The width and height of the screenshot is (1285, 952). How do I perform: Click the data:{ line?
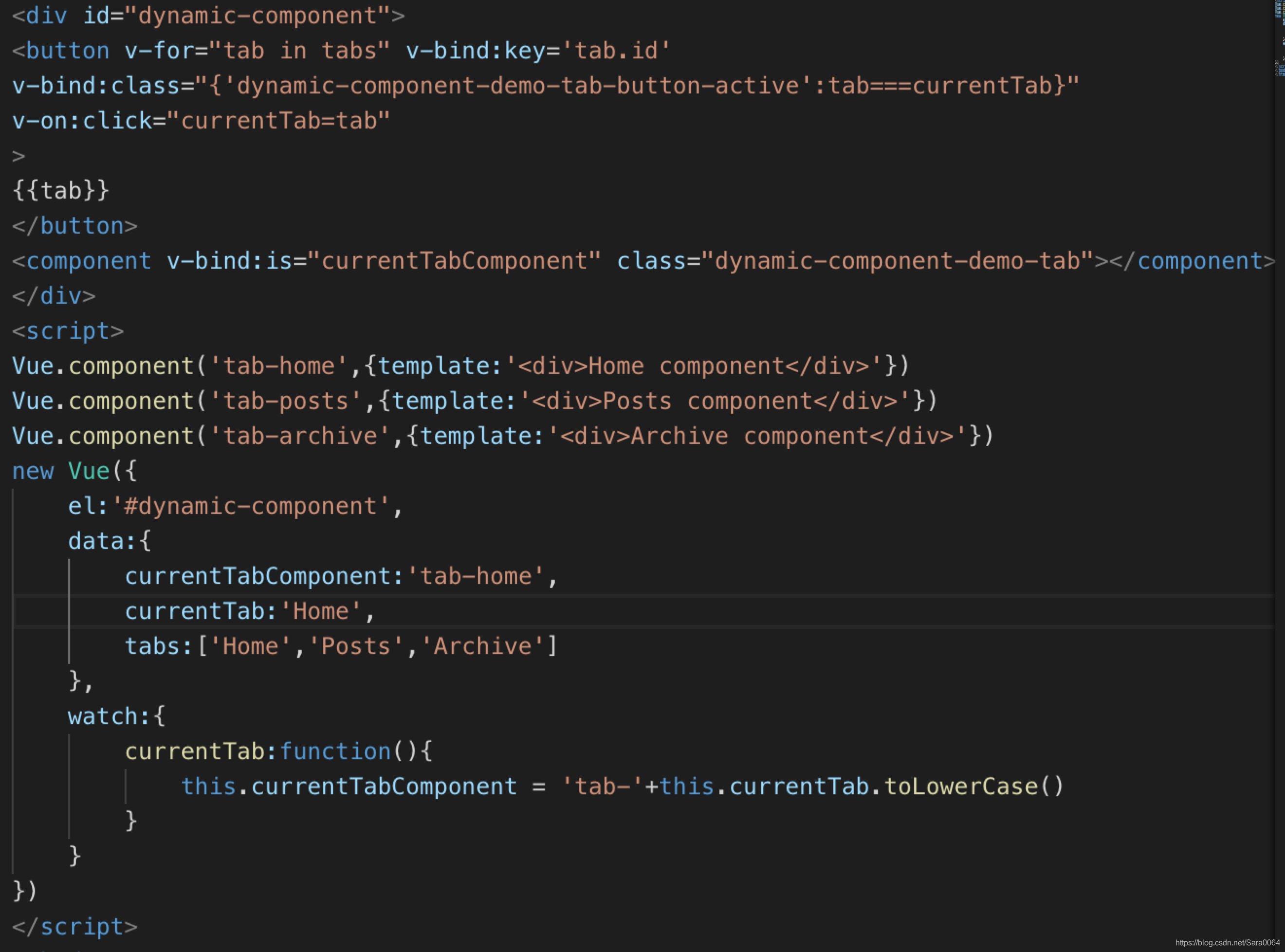click(110, 542)
